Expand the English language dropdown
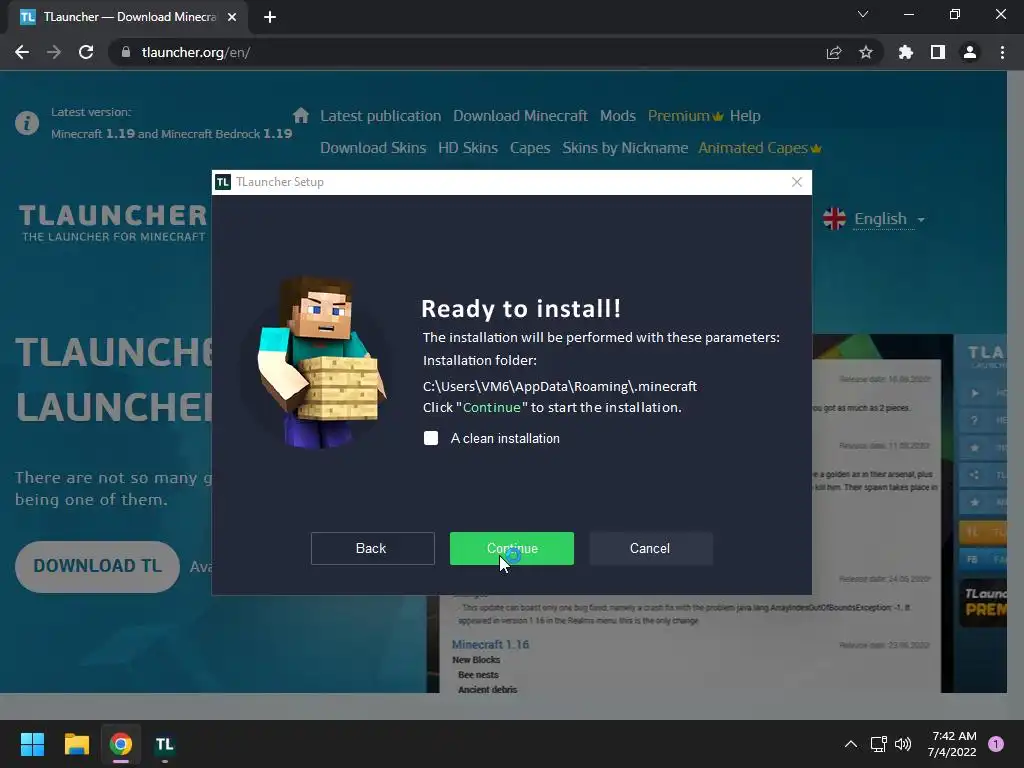This screenshot has height=768, width=1024. [889, 219]
